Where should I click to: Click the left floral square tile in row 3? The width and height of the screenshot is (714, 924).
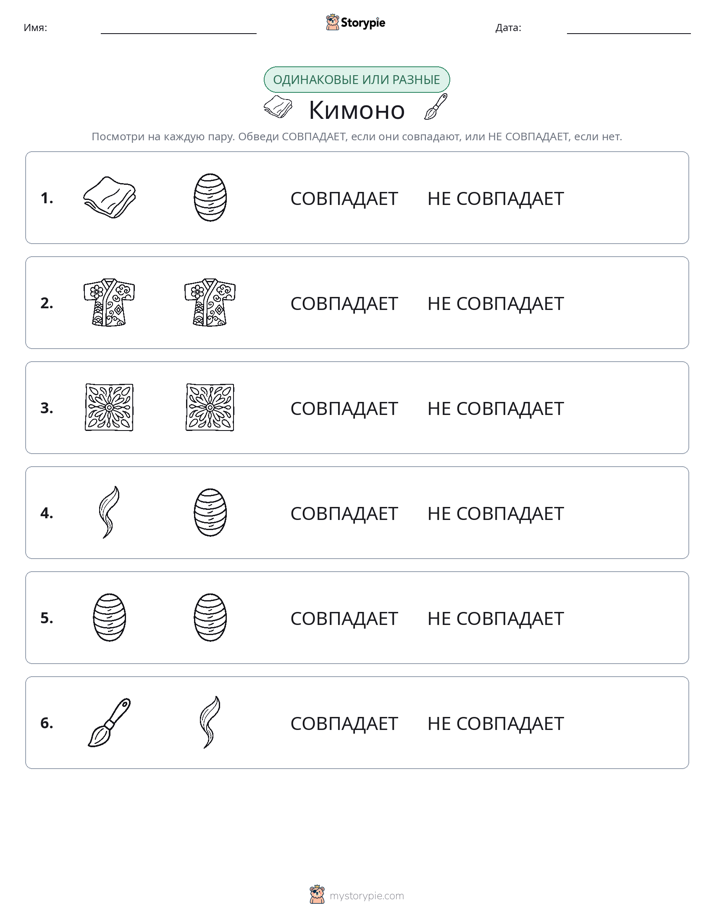click(x=110, y=407)
